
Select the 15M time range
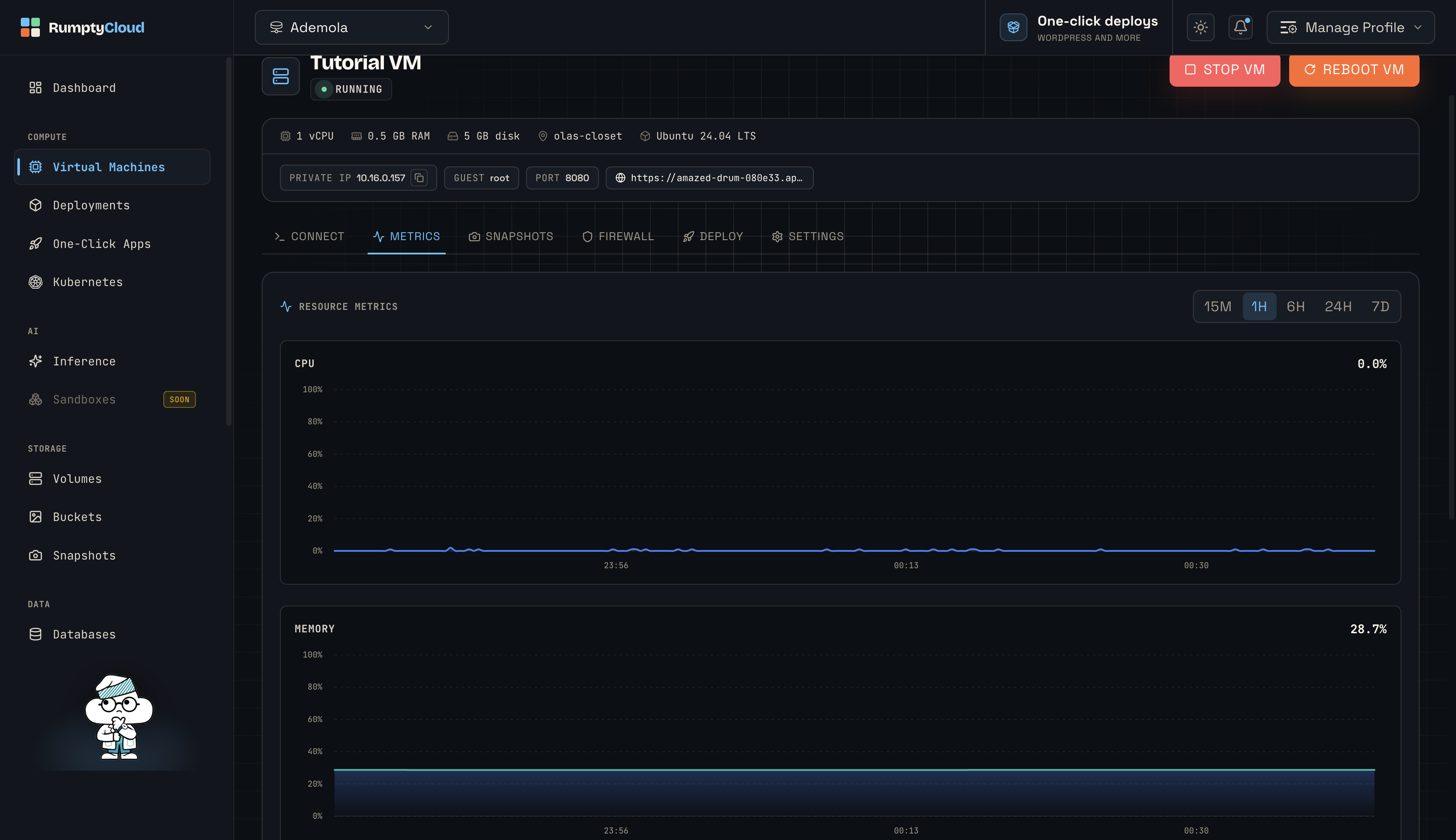tap(1217, 306)
